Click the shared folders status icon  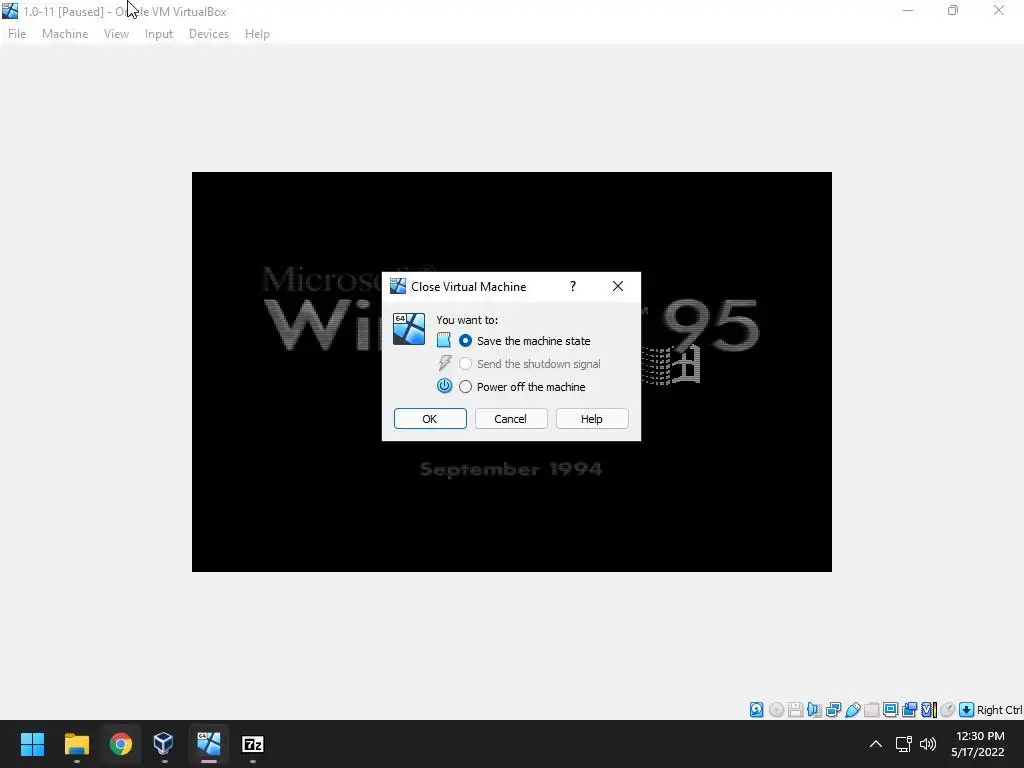[871, 710]
